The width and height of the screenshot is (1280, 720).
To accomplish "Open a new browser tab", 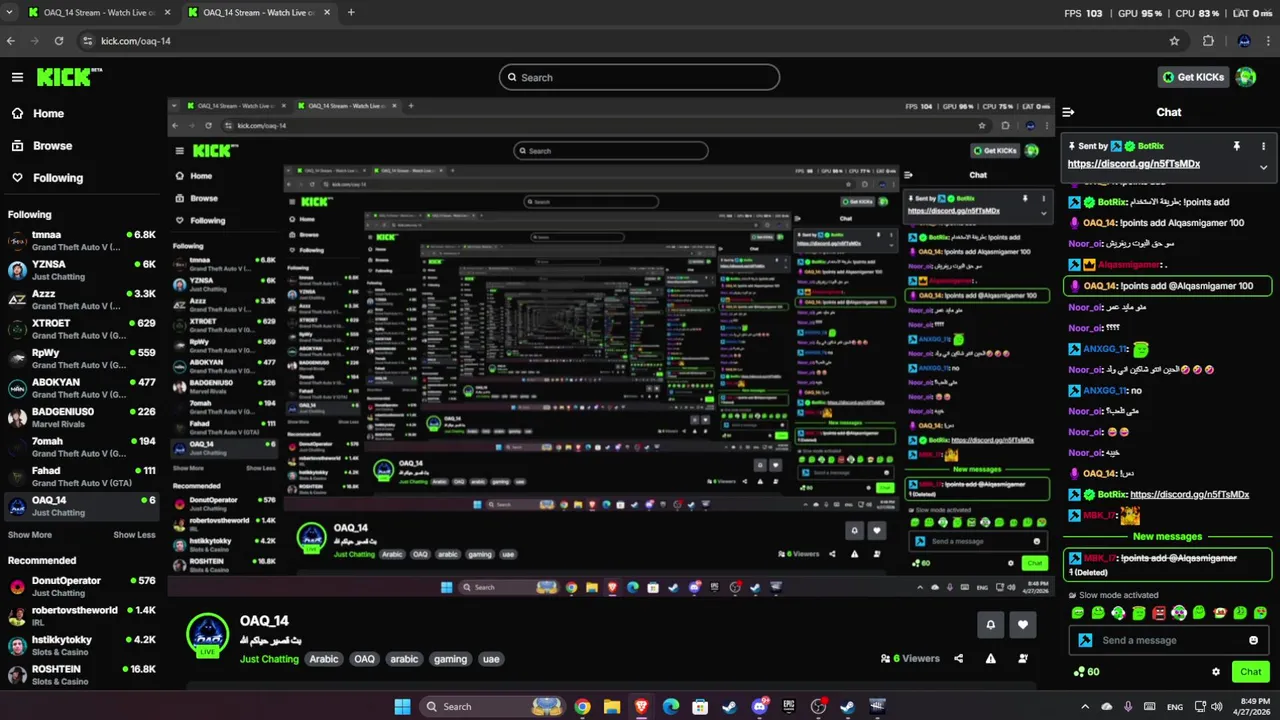I will (351, 13).
